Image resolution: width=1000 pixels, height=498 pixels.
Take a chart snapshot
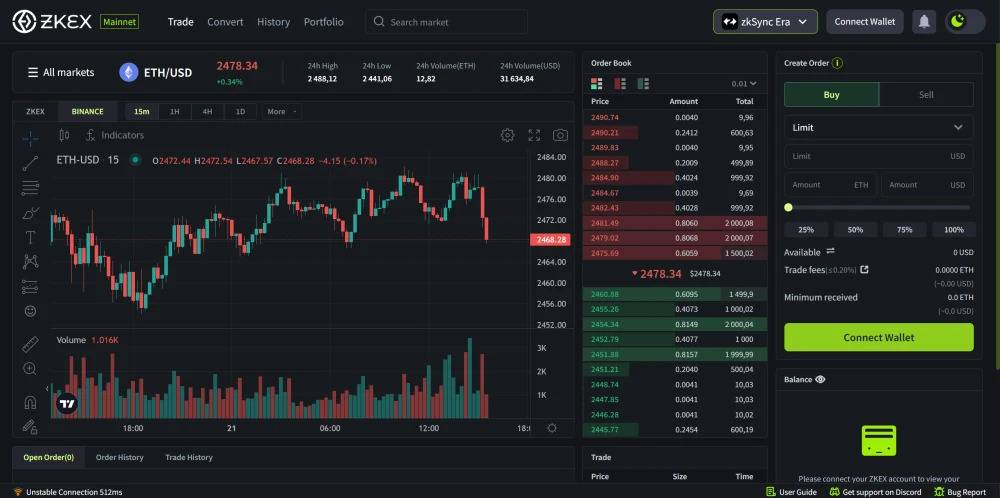[x=561, y=135]
